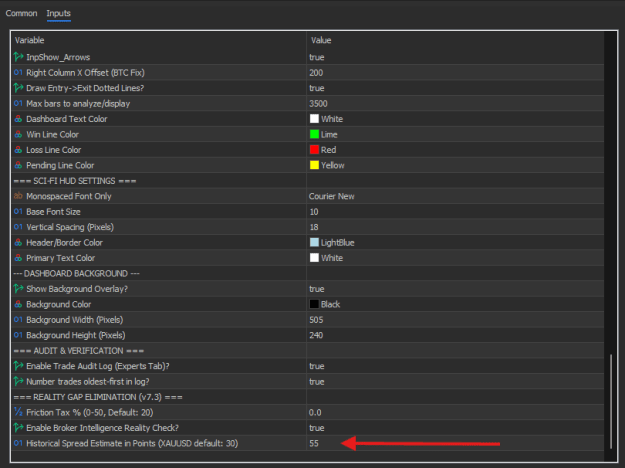
Task: Select the Friction Tax % label
Action: [90, 413]
